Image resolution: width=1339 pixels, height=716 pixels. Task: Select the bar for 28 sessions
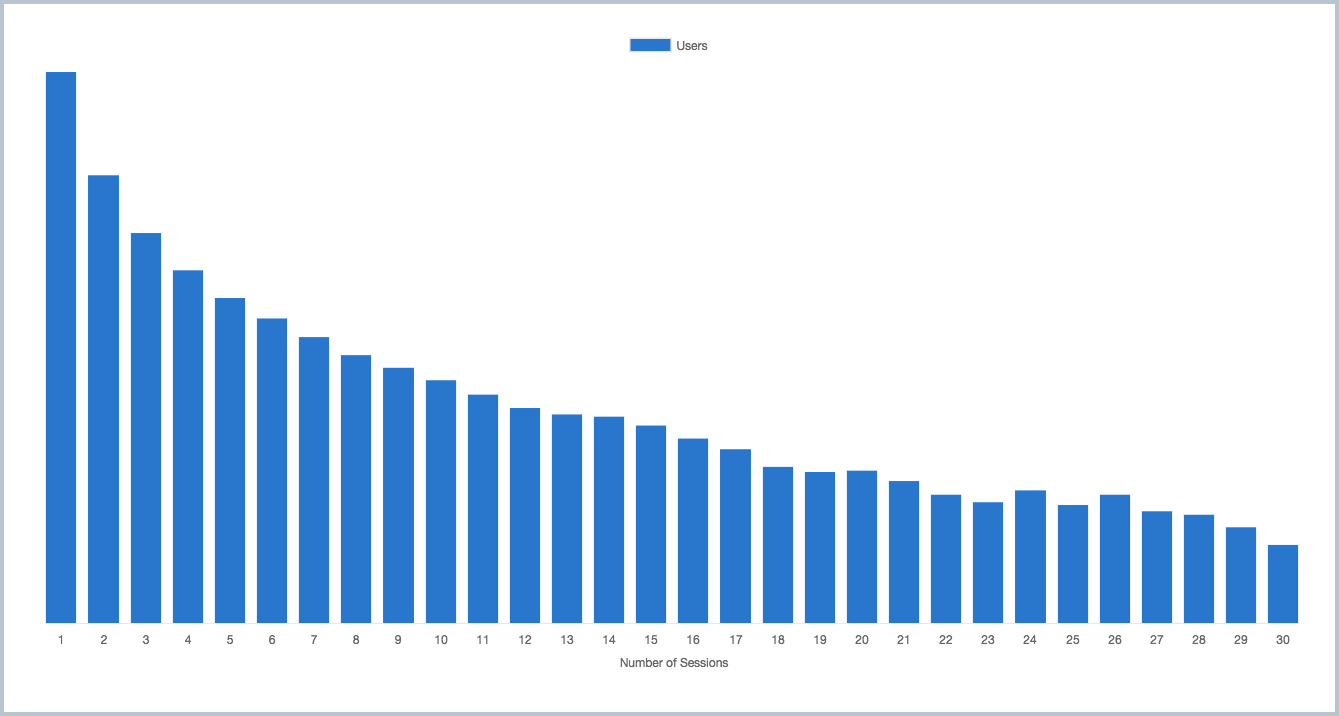[x=1199, y=569]
